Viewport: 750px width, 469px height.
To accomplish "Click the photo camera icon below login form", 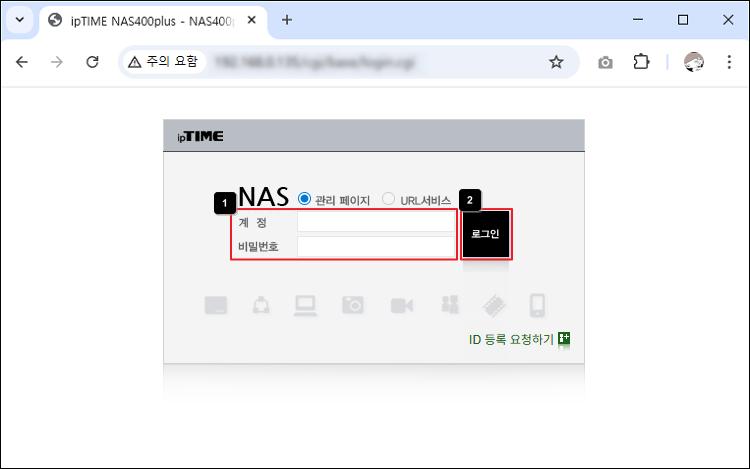I will [353, 305].
